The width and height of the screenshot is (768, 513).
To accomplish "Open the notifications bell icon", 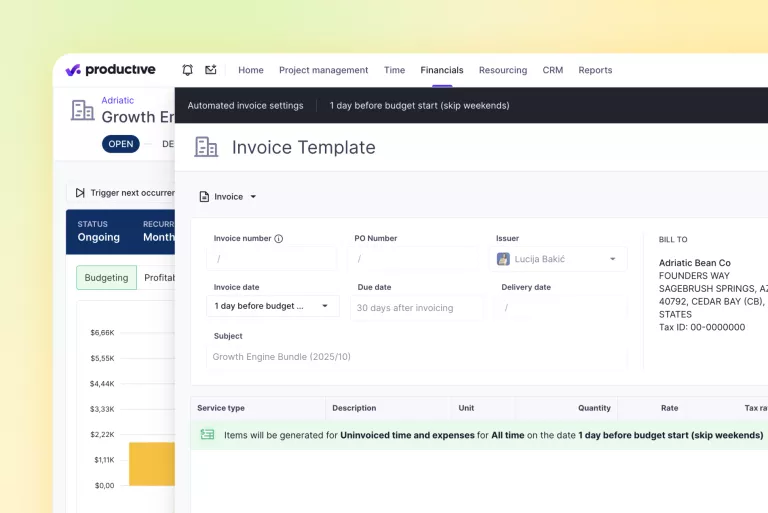I will [188, 70].
